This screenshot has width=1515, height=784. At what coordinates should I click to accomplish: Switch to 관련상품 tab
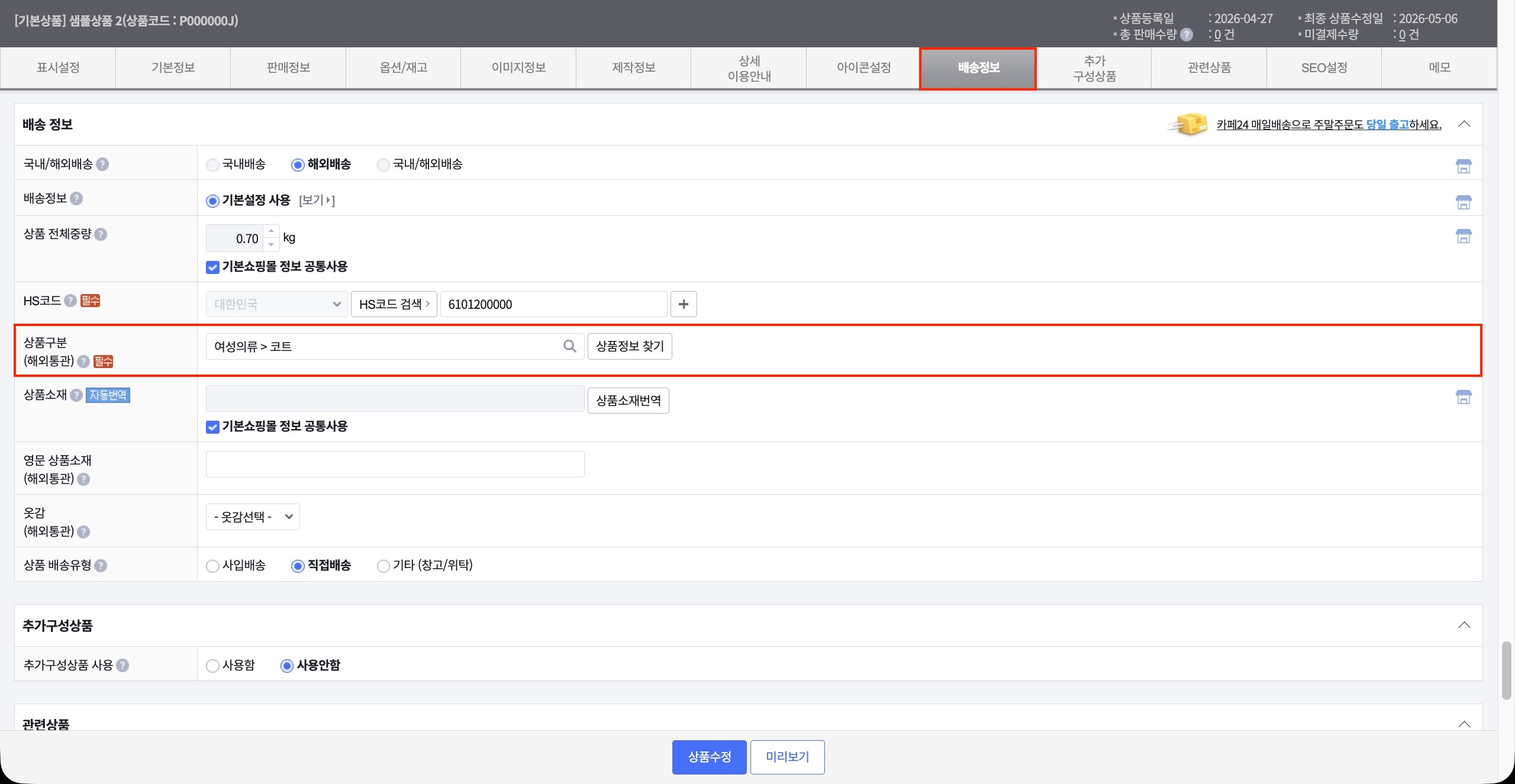[x=1209, y=68]
